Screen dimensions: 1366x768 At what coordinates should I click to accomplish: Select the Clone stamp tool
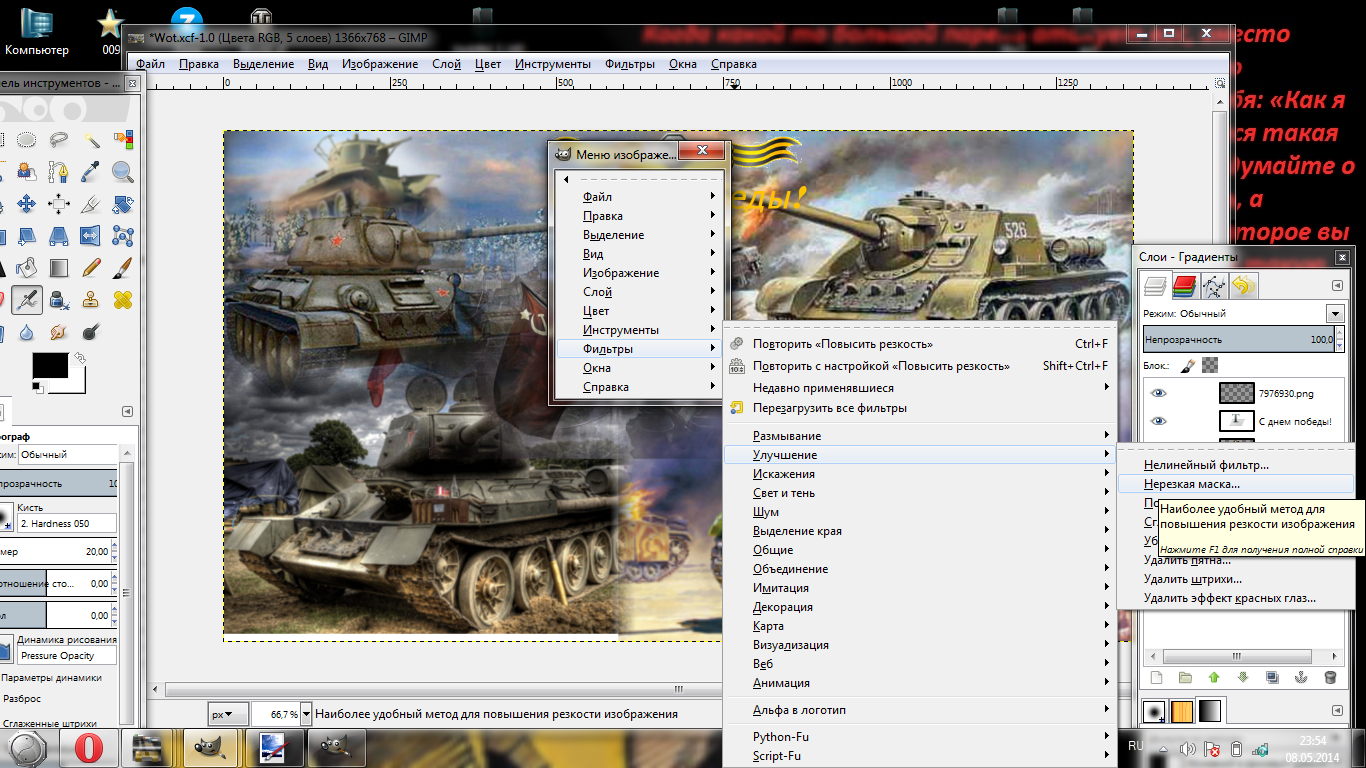[90, 299]
